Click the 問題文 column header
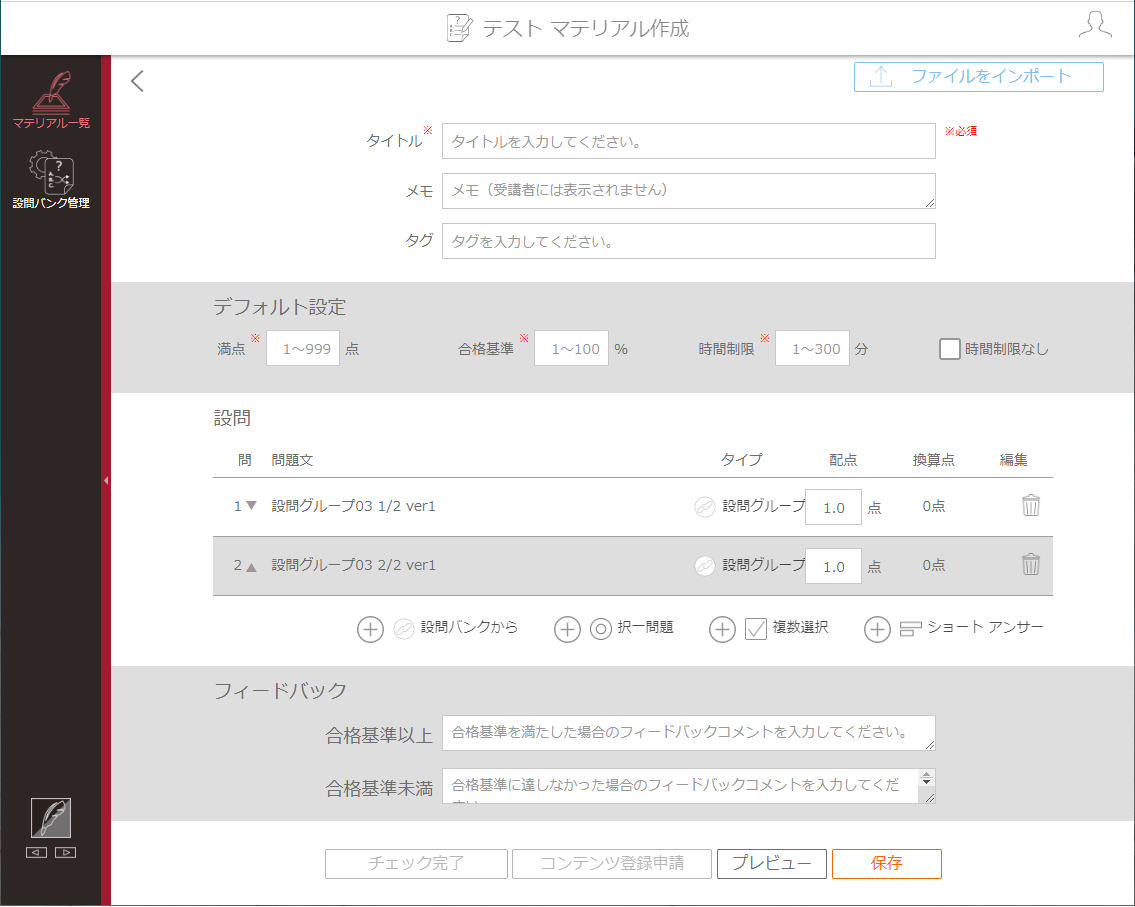Screen dimensions: 1135x907 pyautogui.click(x=292, y=460)
